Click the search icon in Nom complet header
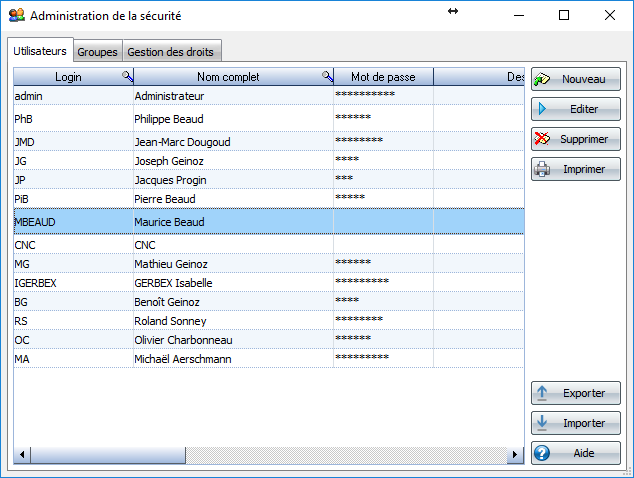 [x=327, y=77]
